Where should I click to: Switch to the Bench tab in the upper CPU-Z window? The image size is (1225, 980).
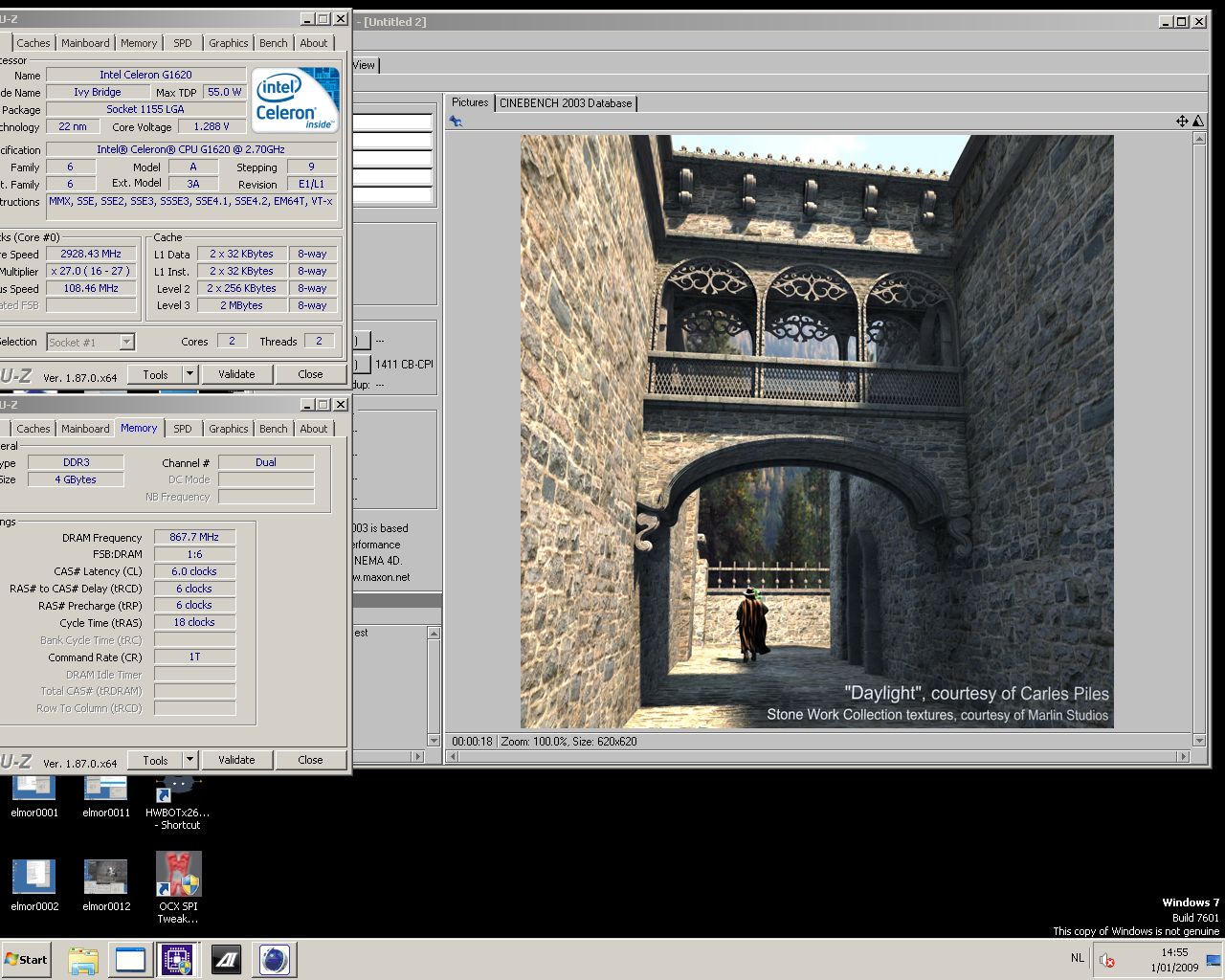pos(274,43)
